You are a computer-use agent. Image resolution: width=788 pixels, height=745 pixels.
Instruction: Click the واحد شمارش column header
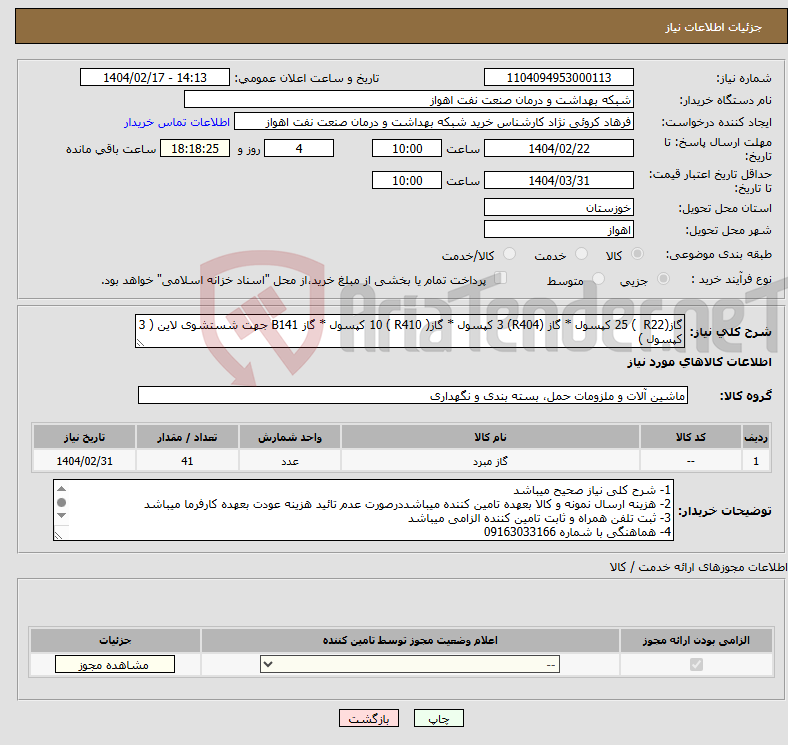coord(290,437)
